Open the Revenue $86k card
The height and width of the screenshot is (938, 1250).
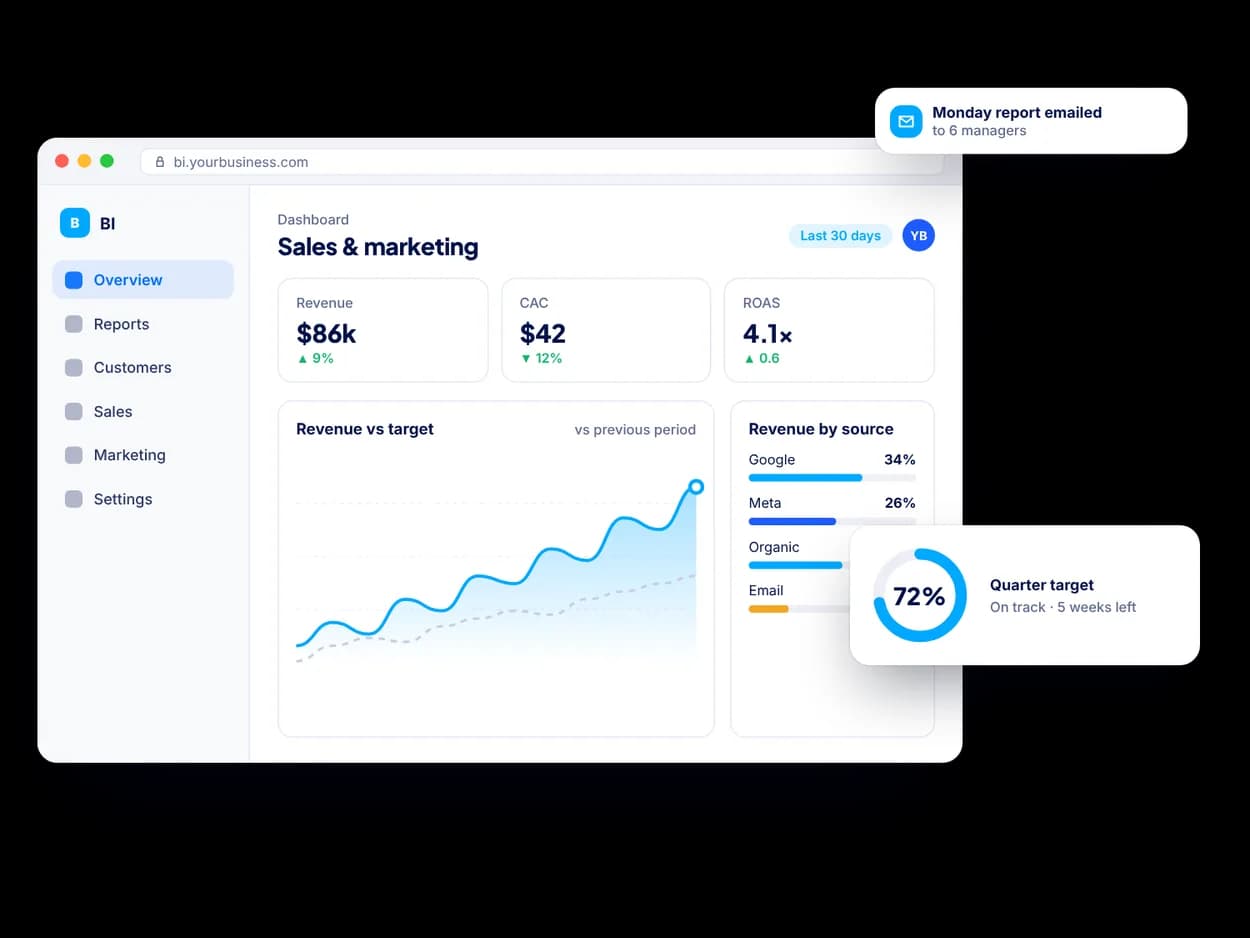(383, 330)
